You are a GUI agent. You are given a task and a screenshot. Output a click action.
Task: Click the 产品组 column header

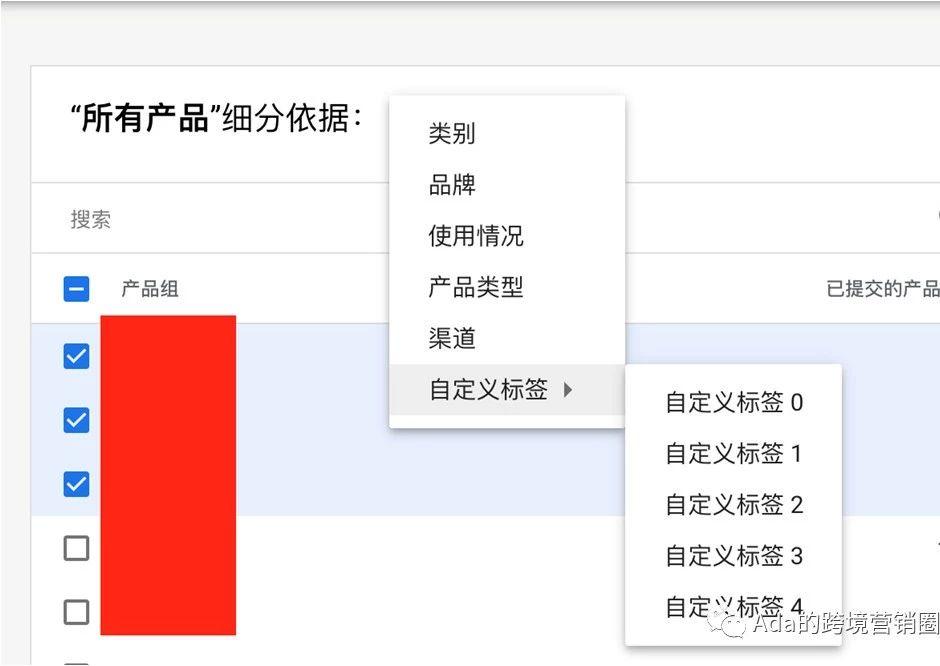point(150,288)
